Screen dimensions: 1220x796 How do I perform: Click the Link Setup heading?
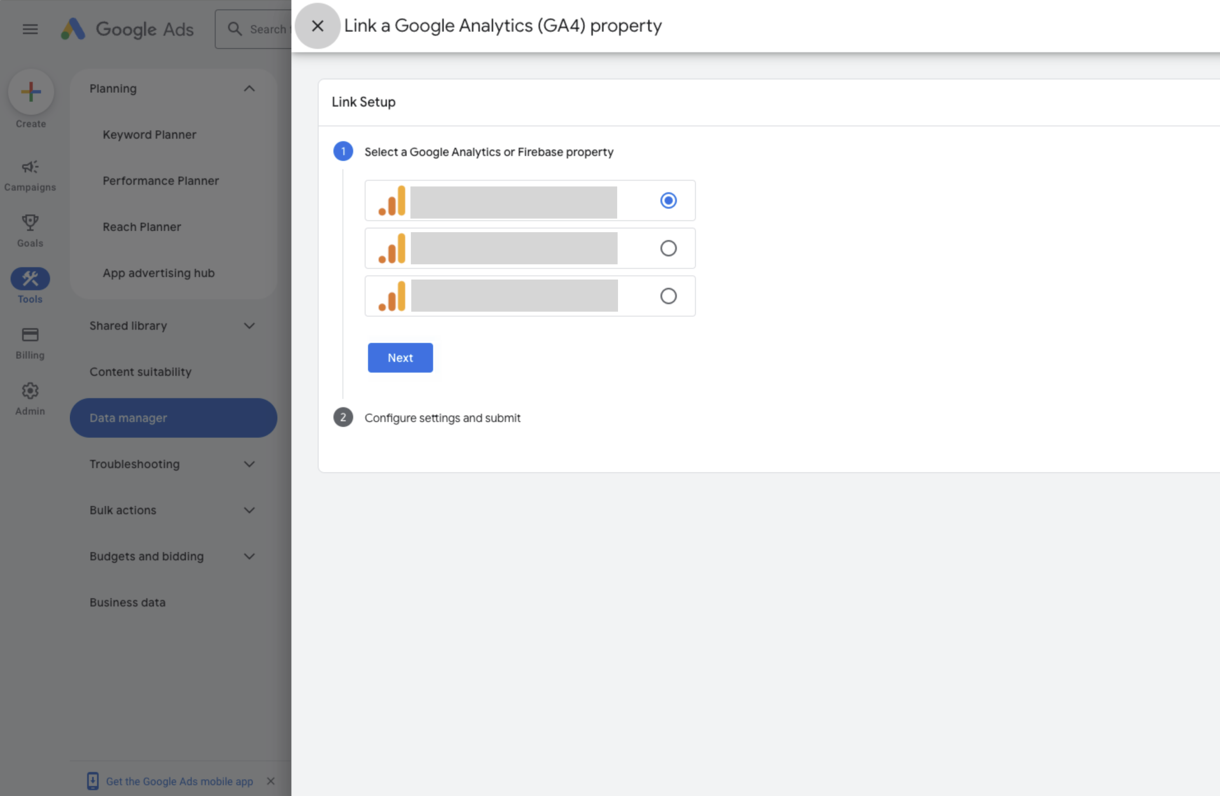click(364, 102)
